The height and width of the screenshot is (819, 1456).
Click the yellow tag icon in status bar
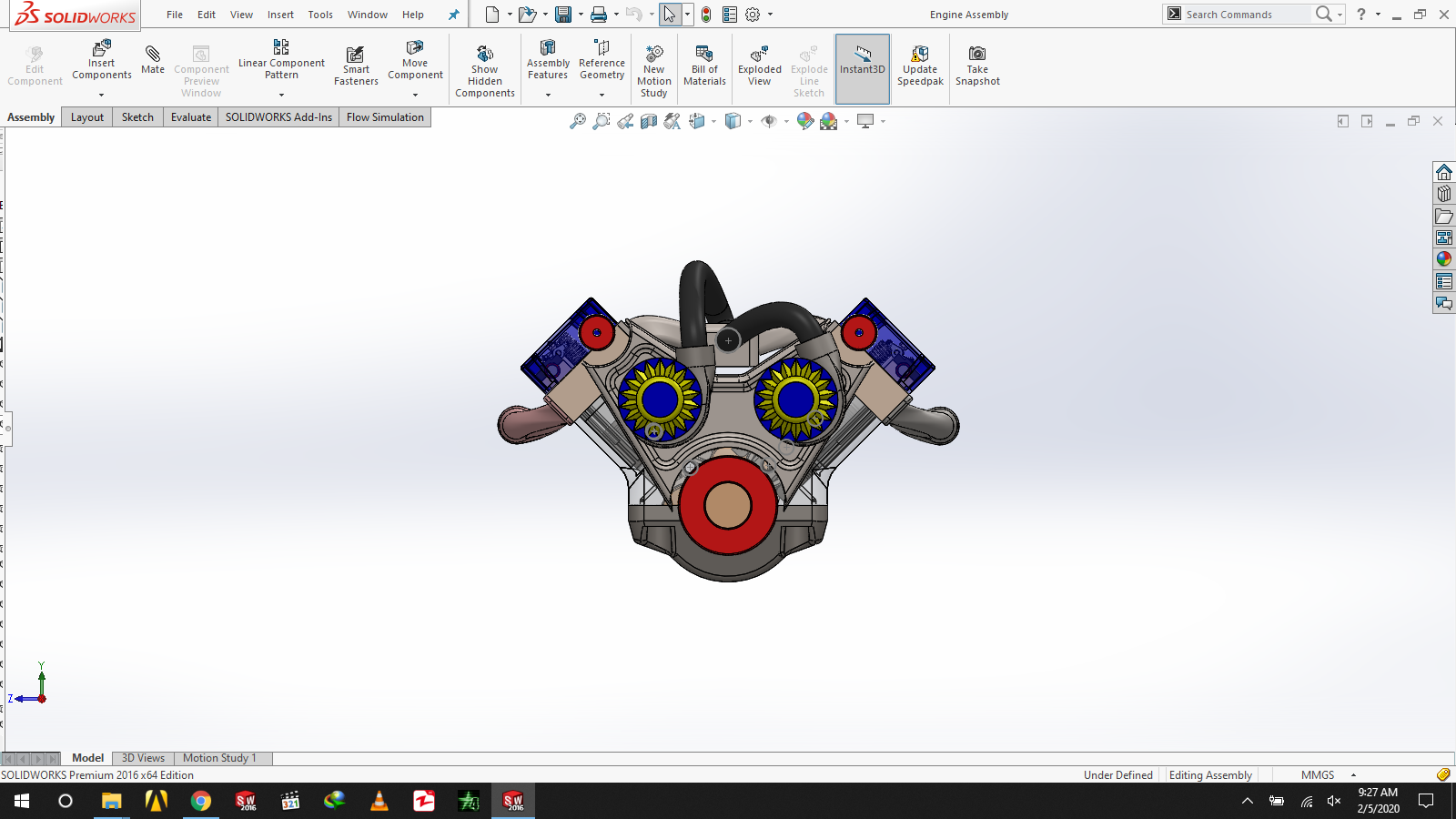1443,775
